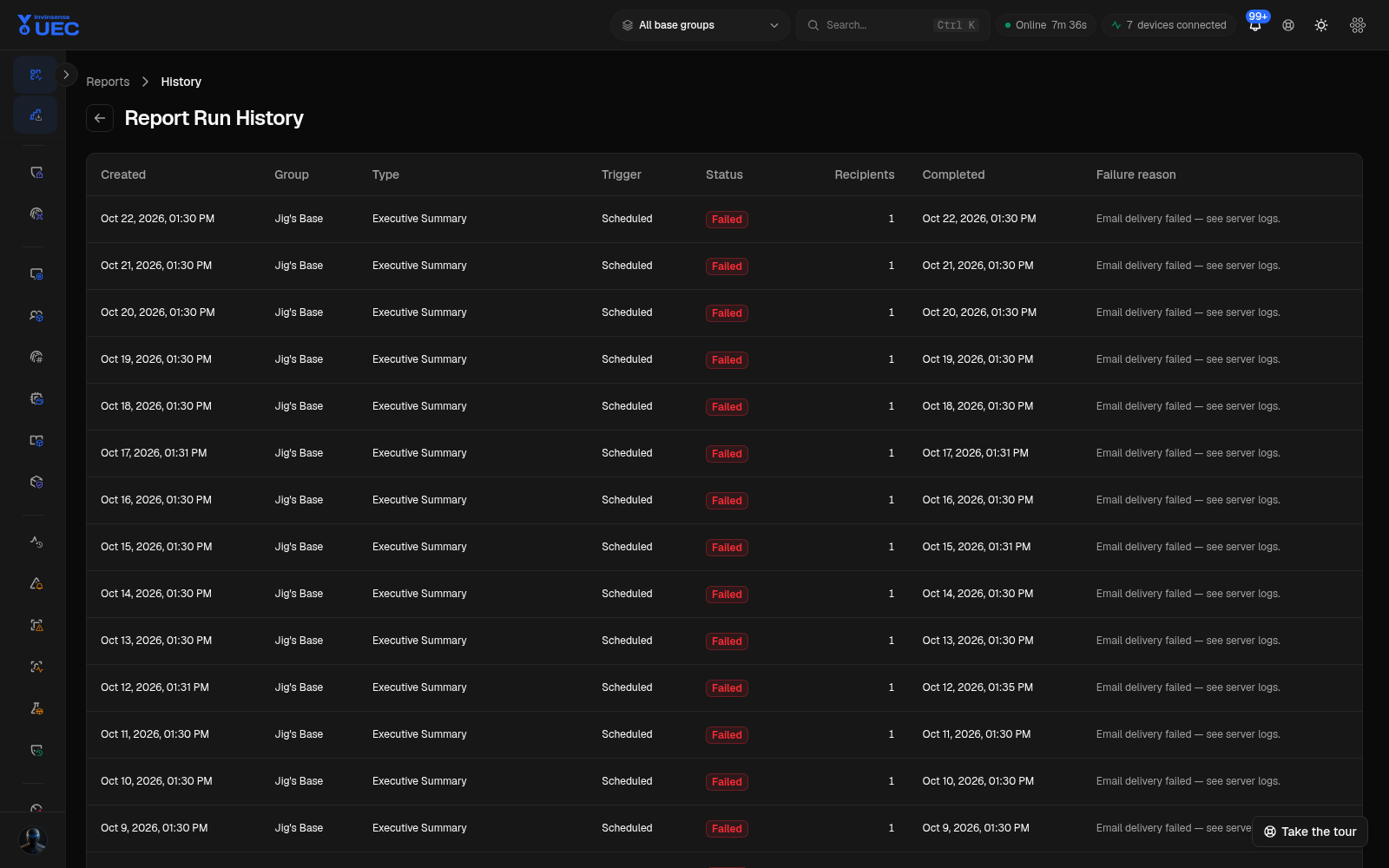Click the UEC logo in the header
1389x868 pixels.
tap(49, 25)
